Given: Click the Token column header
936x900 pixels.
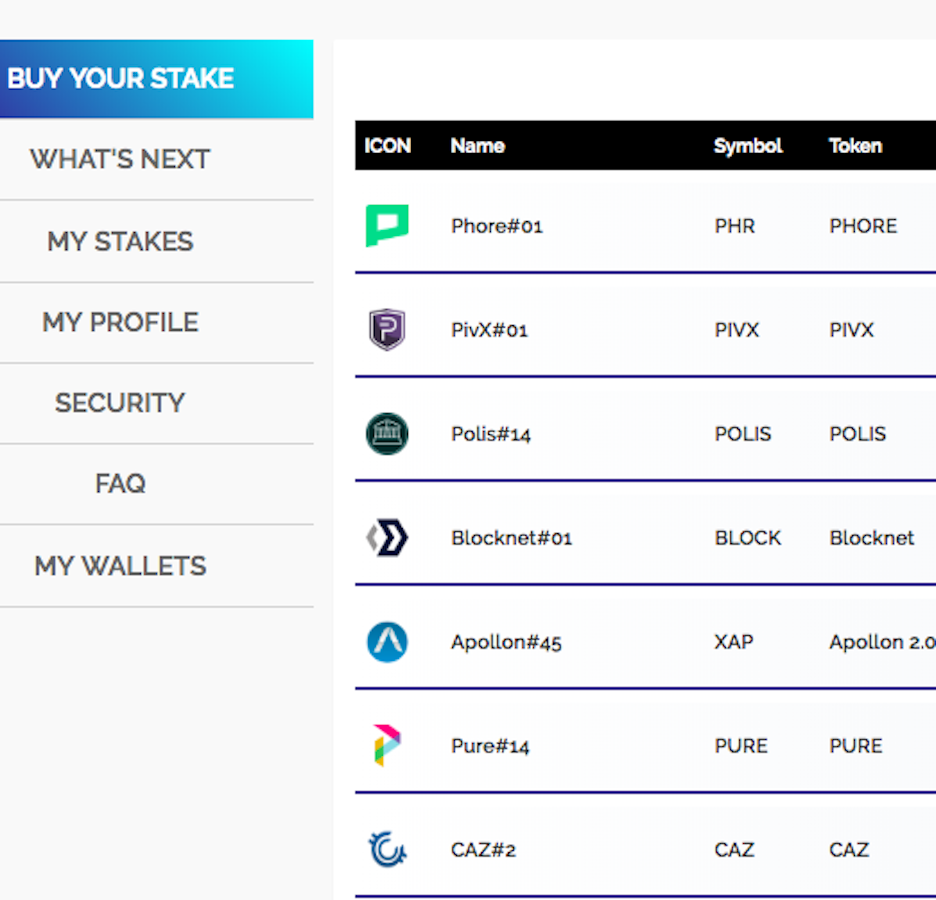Looking at the screenshot, I should [855, 146].
